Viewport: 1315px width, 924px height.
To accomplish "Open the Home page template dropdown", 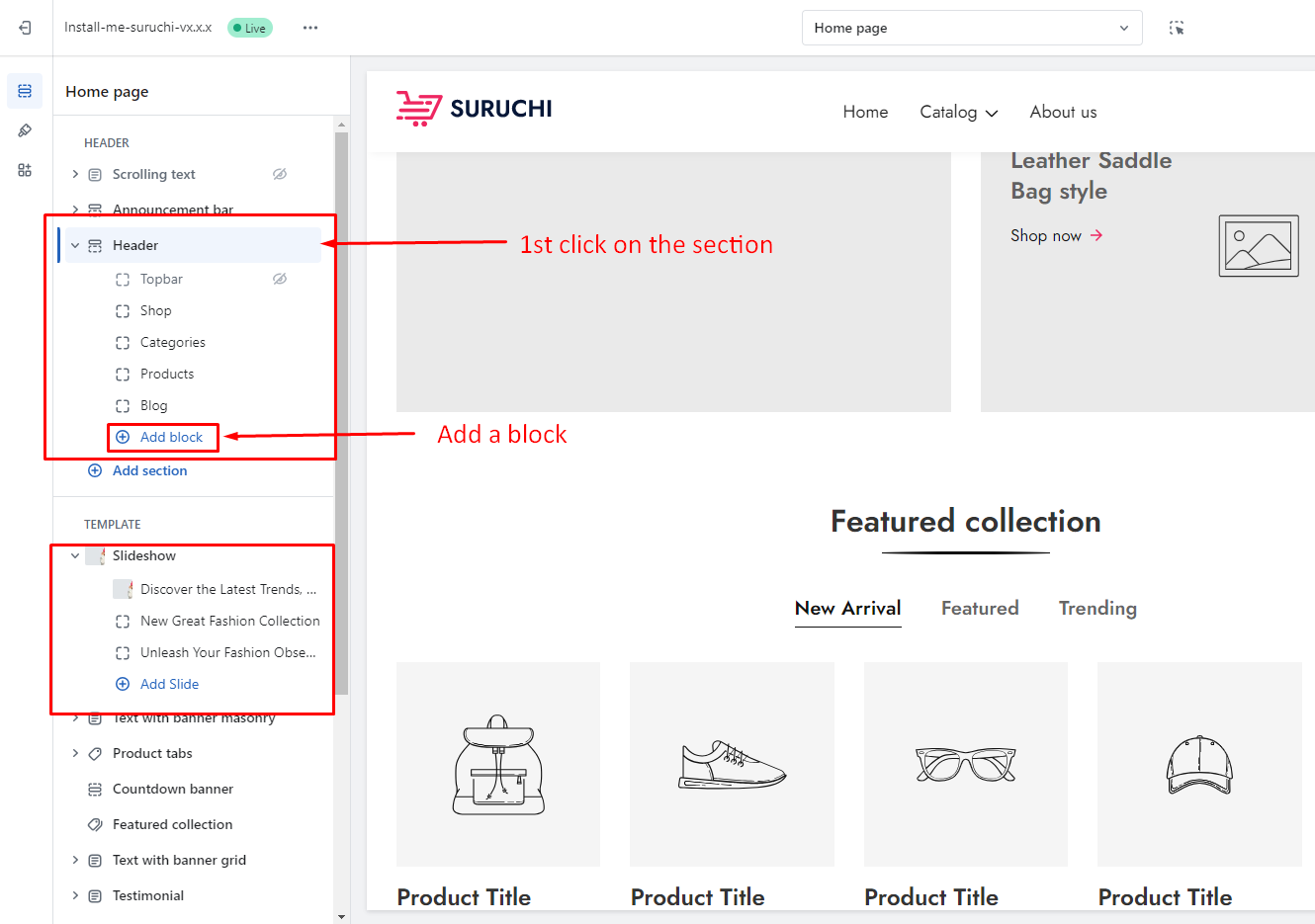I will 972,28.
